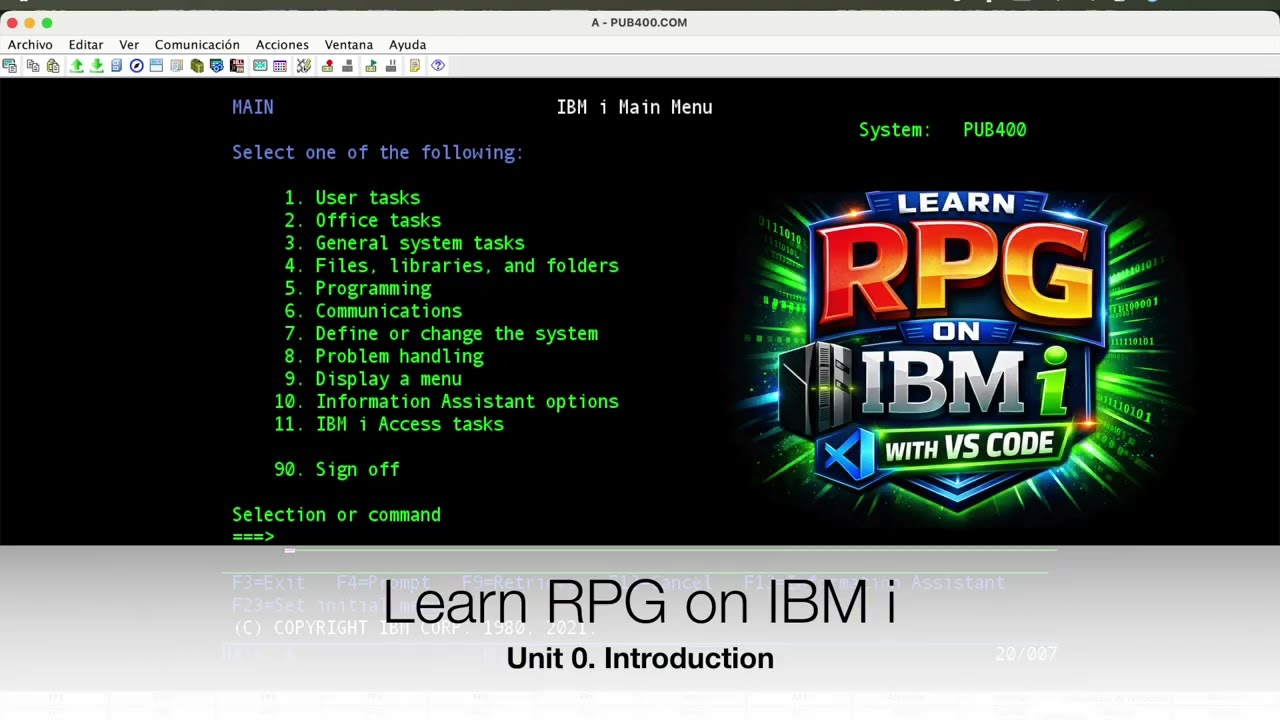Click option 90 Sign off

pyautogui.click(x=337, y=470)
